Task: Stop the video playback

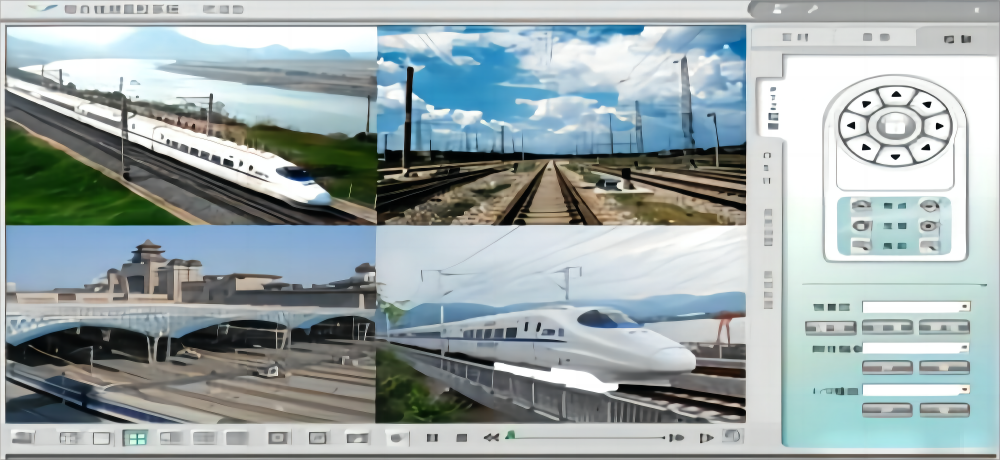Action: click(461, 438)
